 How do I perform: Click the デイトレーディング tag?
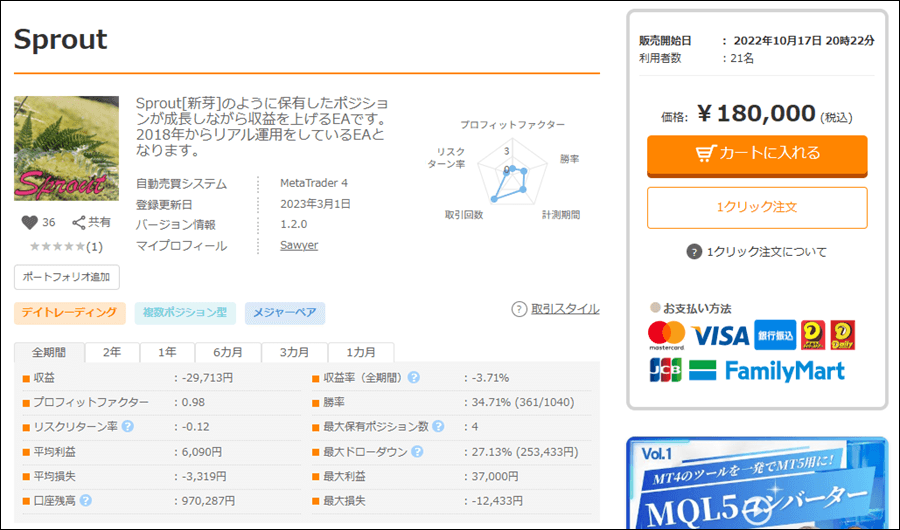click(70, 314)
